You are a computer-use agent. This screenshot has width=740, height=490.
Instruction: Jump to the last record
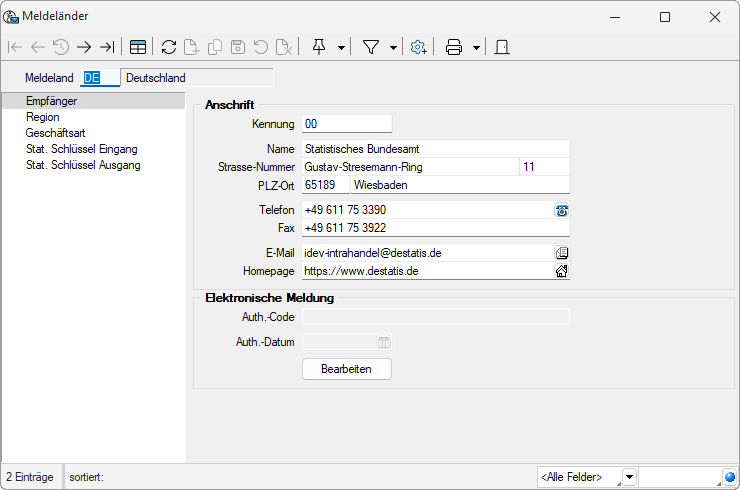(107, 47)
